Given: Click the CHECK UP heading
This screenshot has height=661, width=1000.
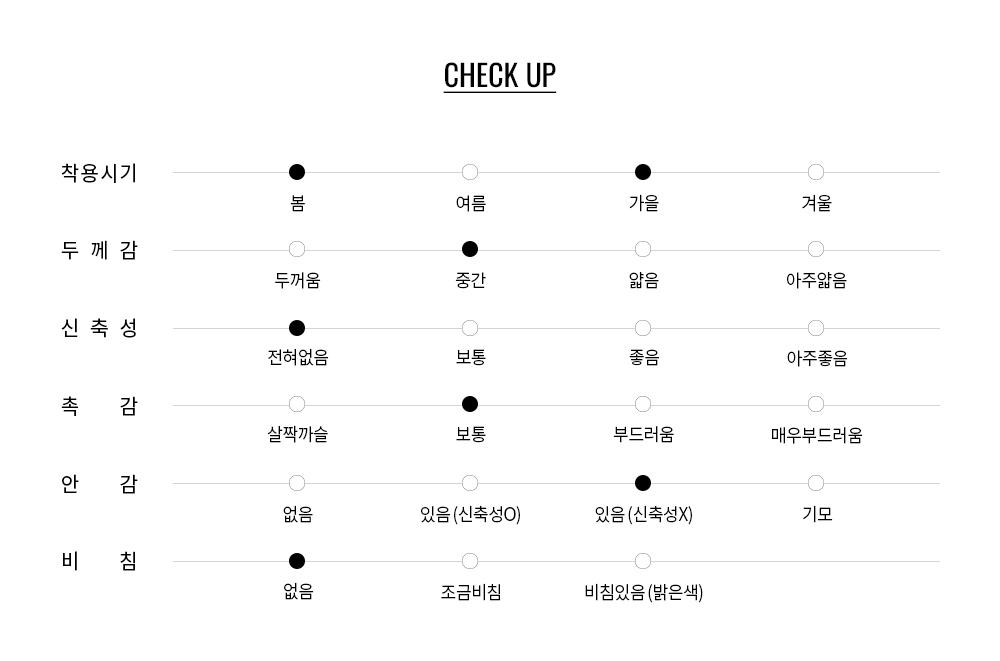Looking at the screenshot, I should point(499,76).
